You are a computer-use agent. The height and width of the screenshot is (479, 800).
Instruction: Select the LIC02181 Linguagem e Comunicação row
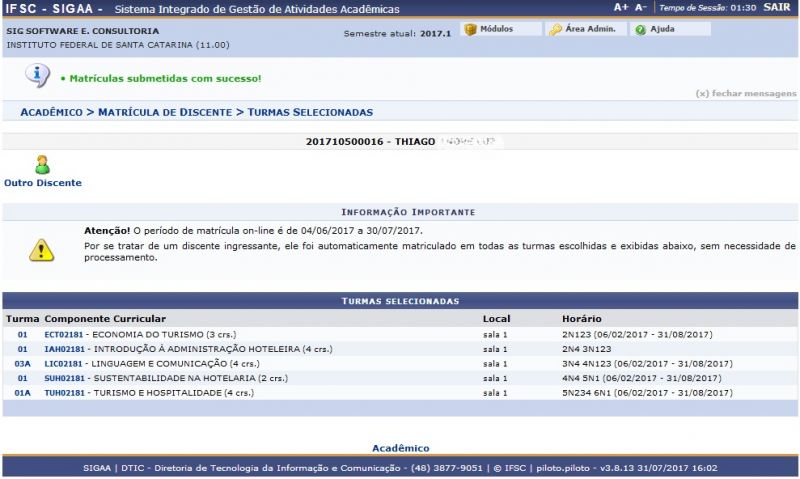coord(64,364)
